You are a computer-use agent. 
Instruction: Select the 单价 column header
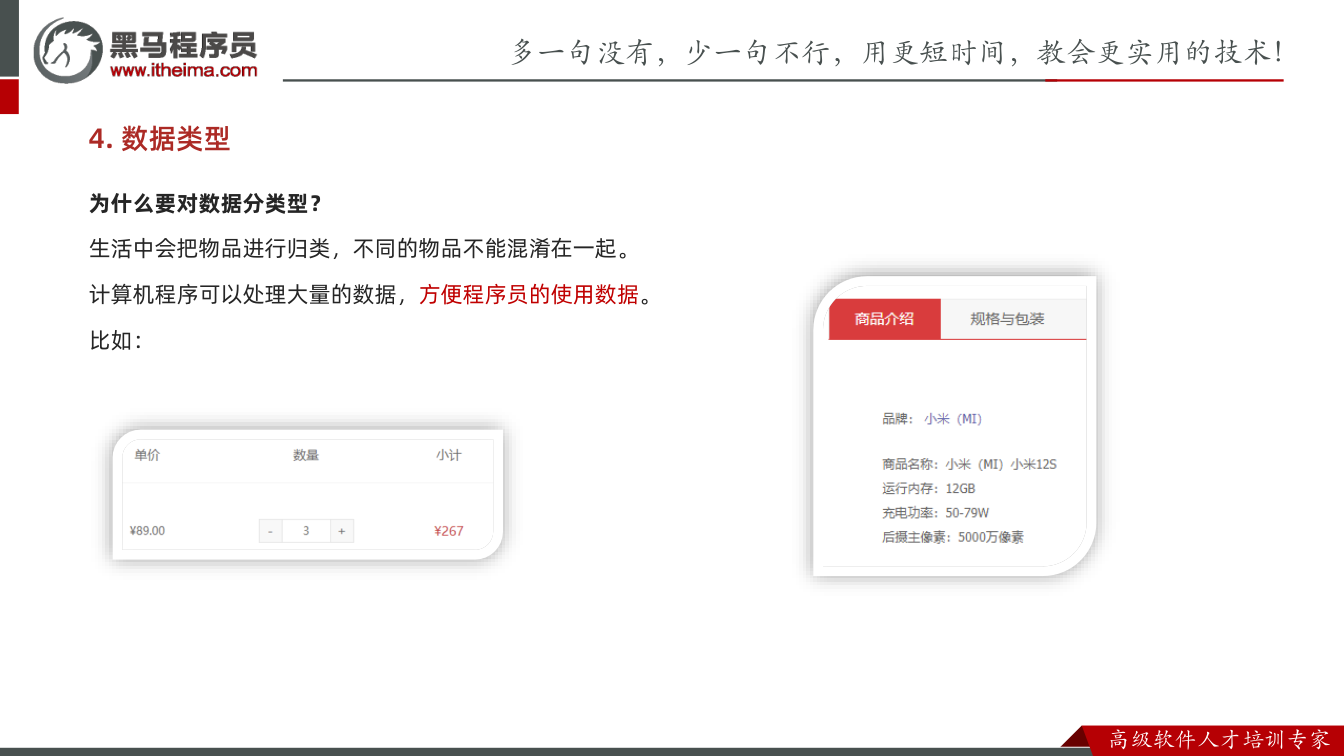[147, 455]
